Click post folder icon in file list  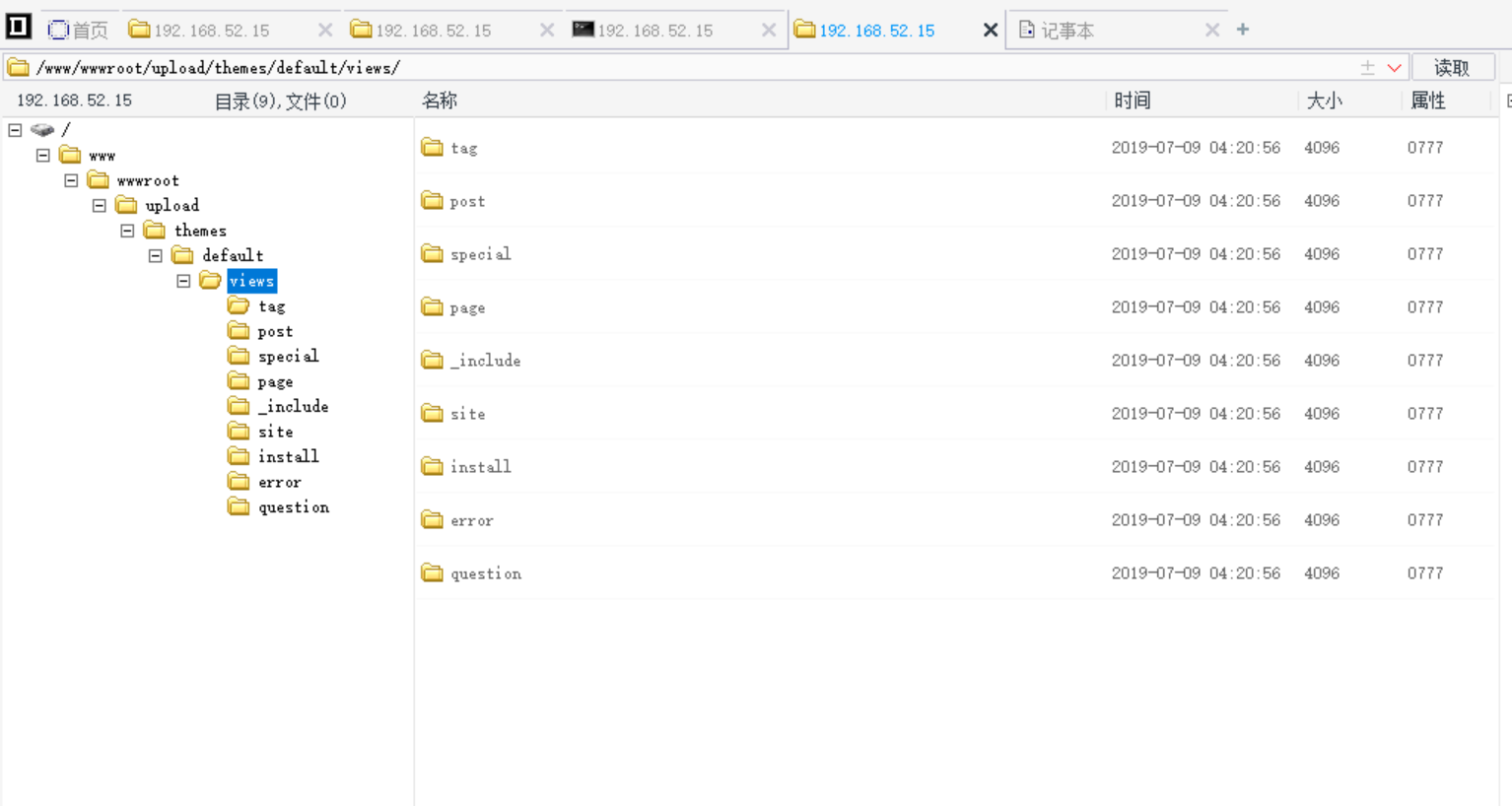(x=432, y=201)
